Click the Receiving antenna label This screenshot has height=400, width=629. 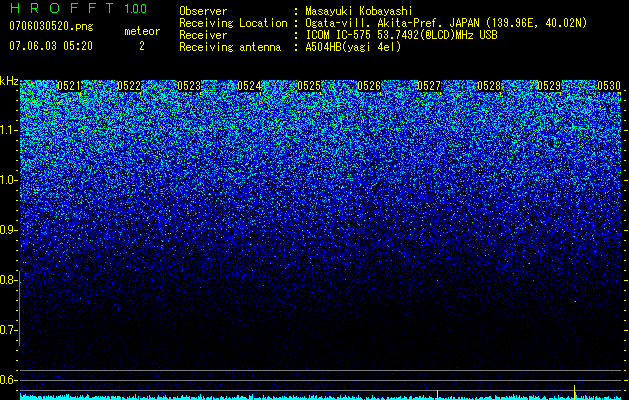coord(230,47)
